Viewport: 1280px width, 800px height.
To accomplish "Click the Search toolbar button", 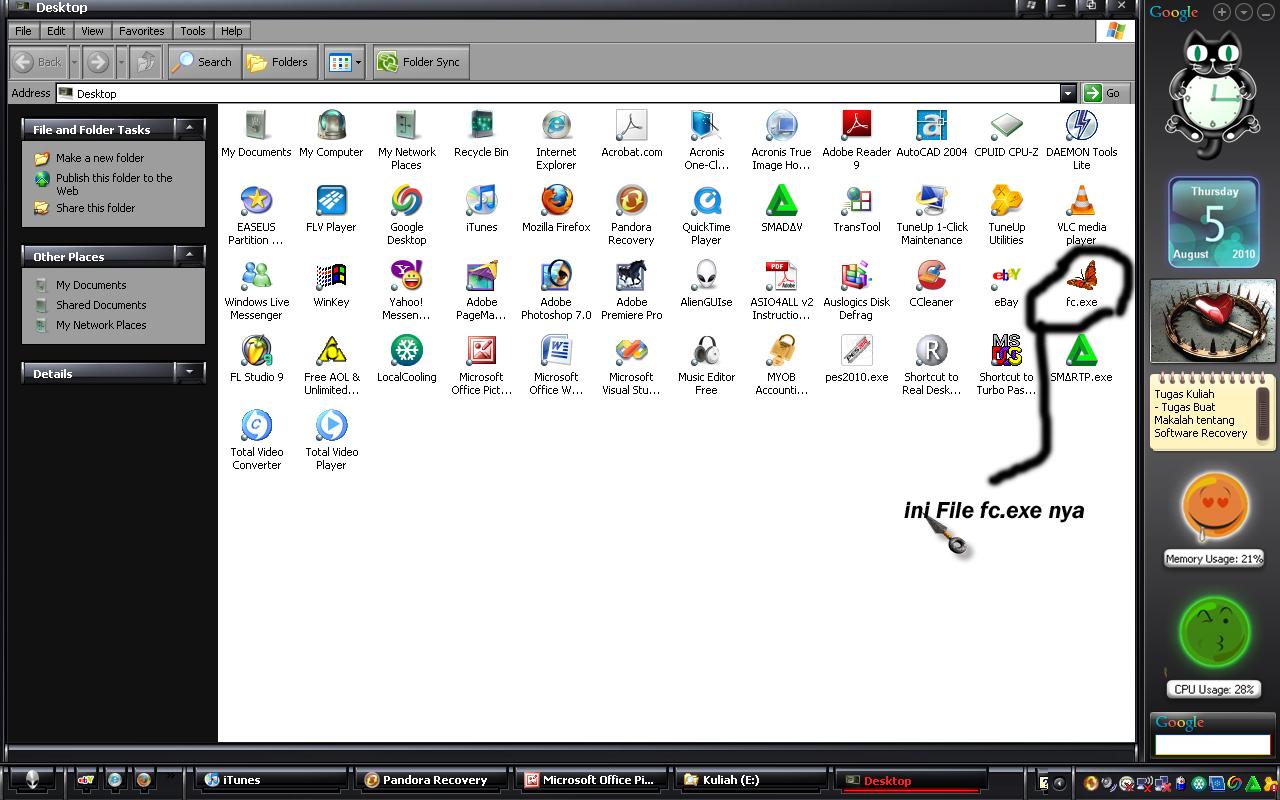I will pos(203,62).
